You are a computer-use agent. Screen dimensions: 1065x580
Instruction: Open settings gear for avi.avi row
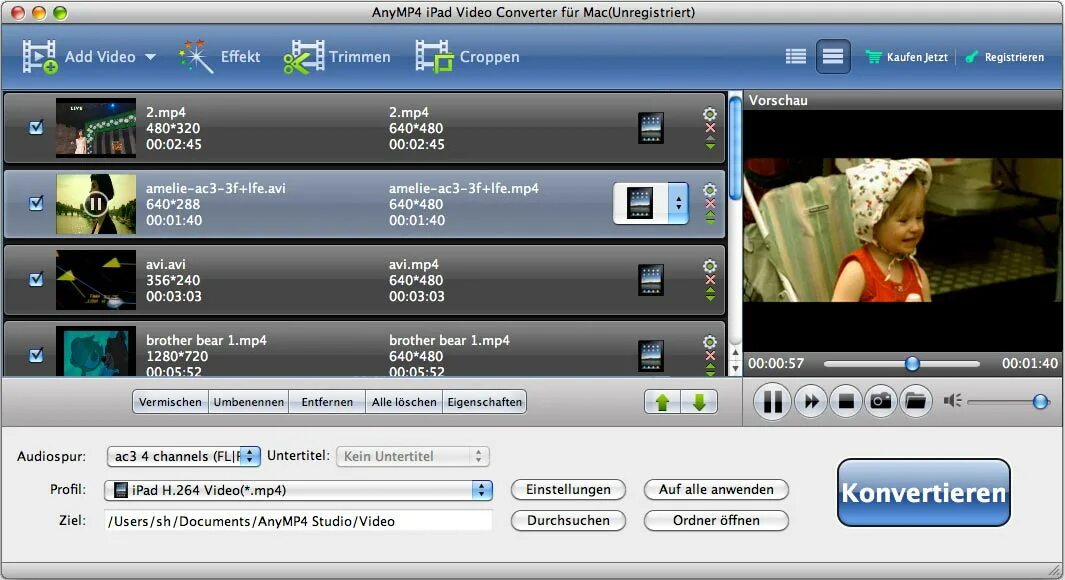(x=710, y=266)
